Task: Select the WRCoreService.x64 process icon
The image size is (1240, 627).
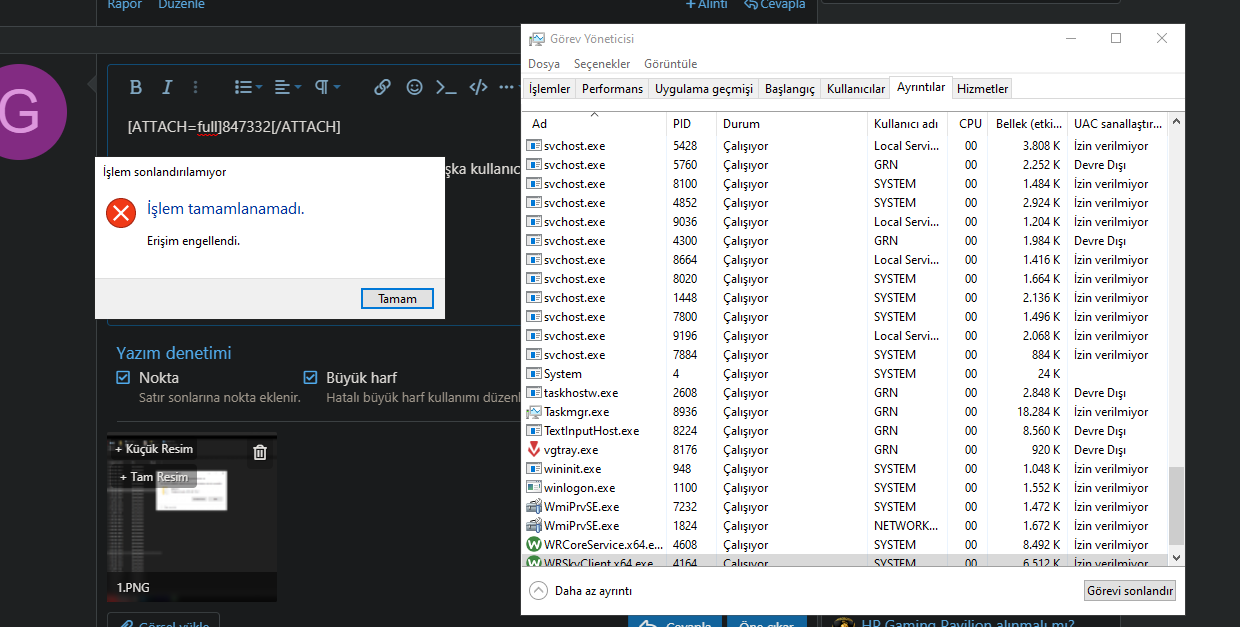Action: (533, 545)
